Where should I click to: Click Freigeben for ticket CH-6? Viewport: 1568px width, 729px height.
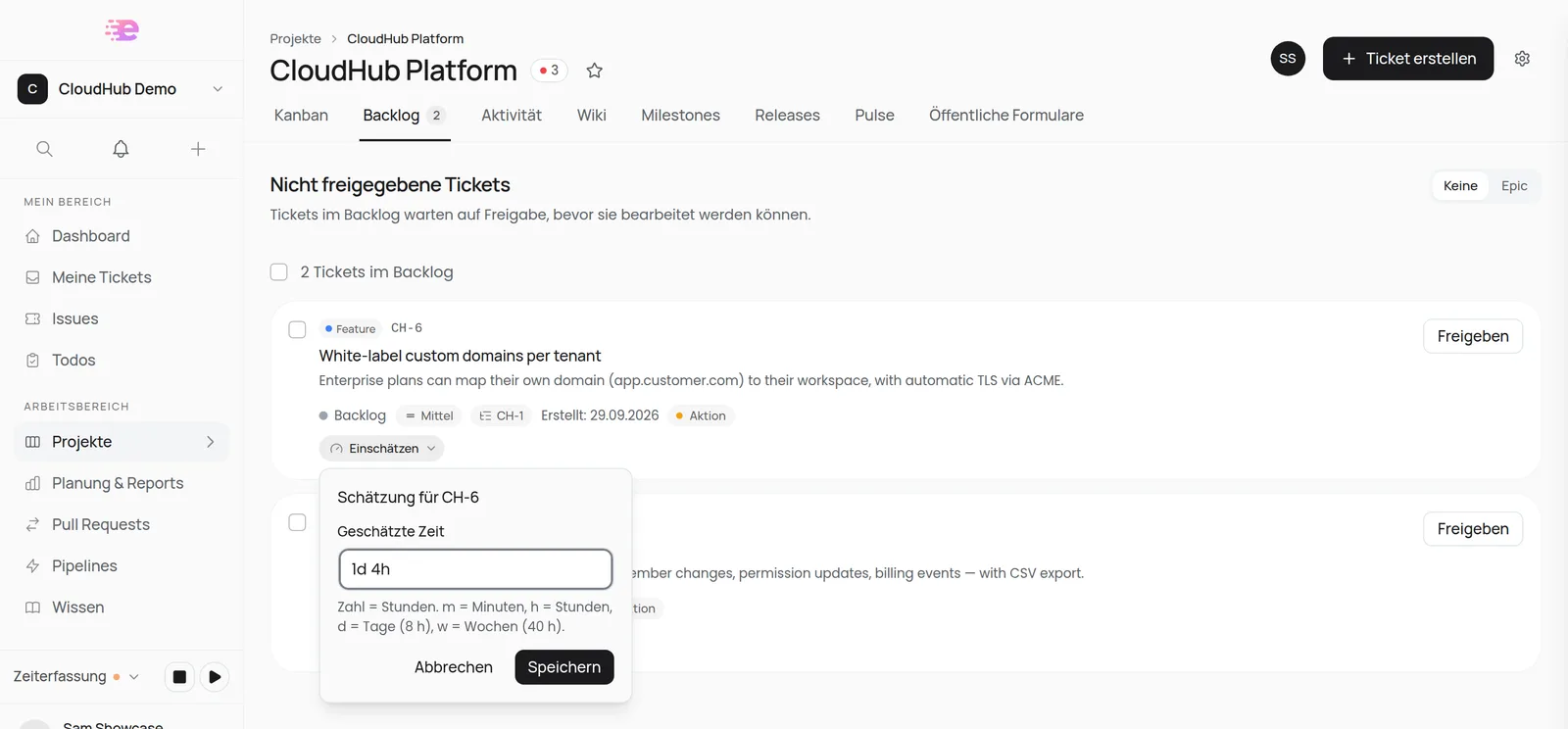point(1473,336)
